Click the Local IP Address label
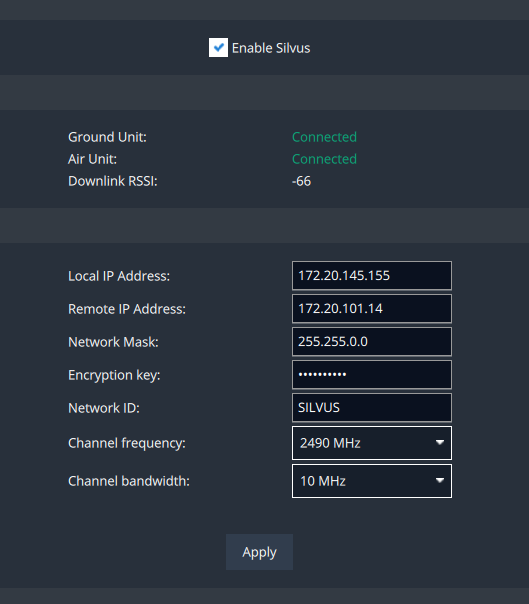529x604 pixels. coord(119,276)
